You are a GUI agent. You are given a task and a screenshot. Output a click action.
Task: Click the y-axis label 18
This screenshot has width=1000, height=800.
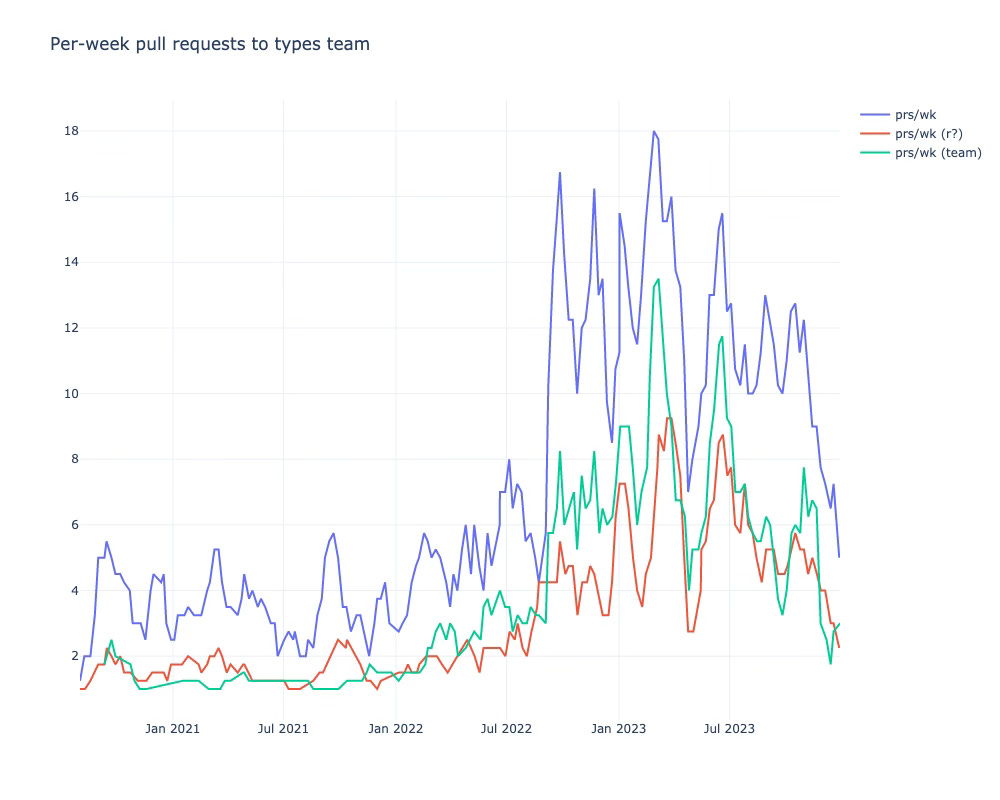(x=71, y=131)
